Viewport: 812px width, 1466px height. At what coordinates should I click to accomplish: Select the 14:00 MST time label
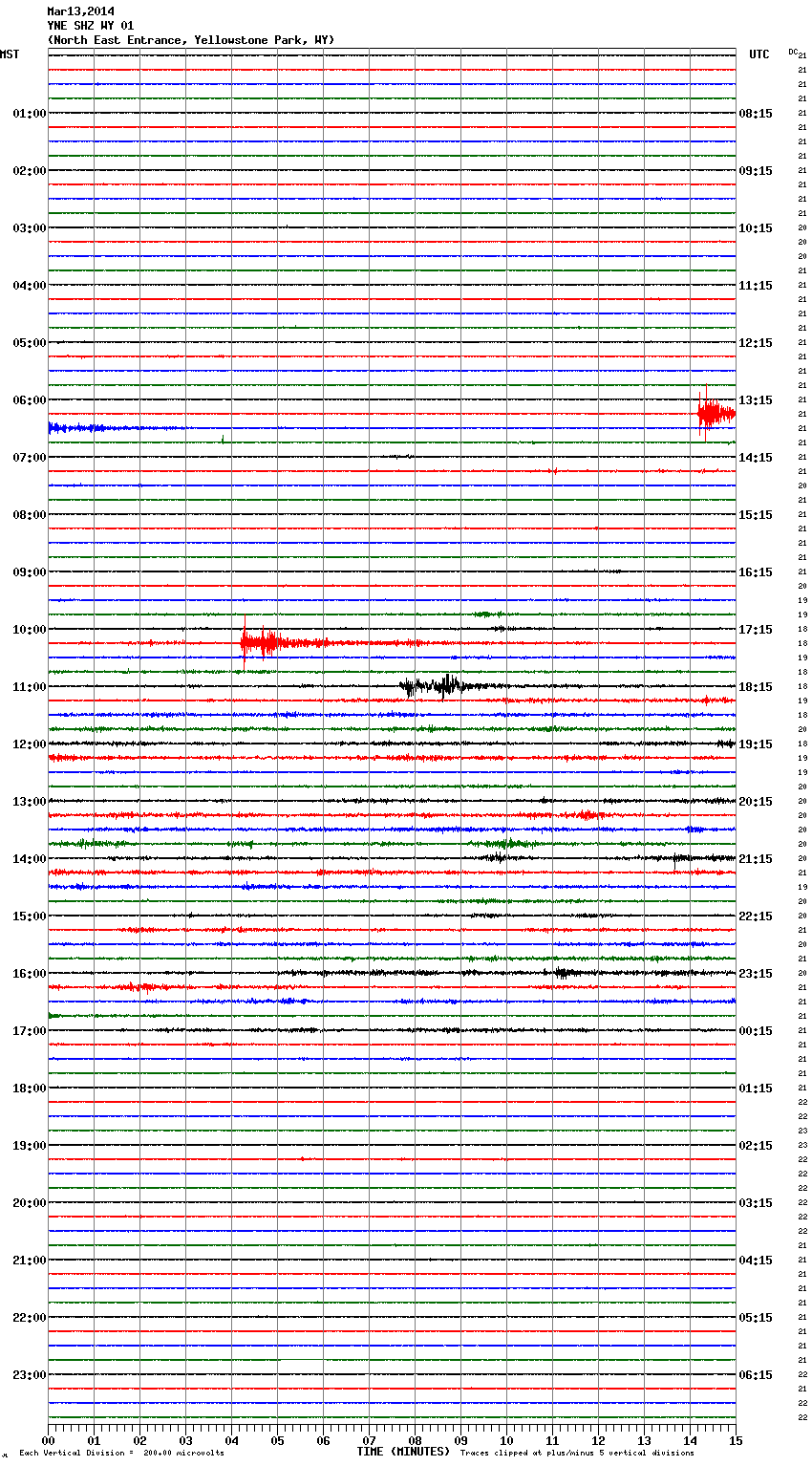click(29, 859)
